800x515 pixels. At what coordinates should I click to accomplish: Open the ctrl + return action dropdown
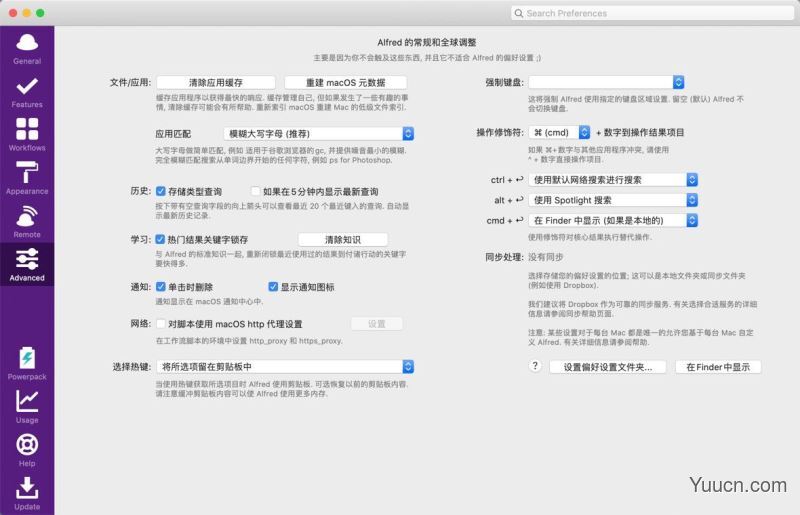[613, 180]
